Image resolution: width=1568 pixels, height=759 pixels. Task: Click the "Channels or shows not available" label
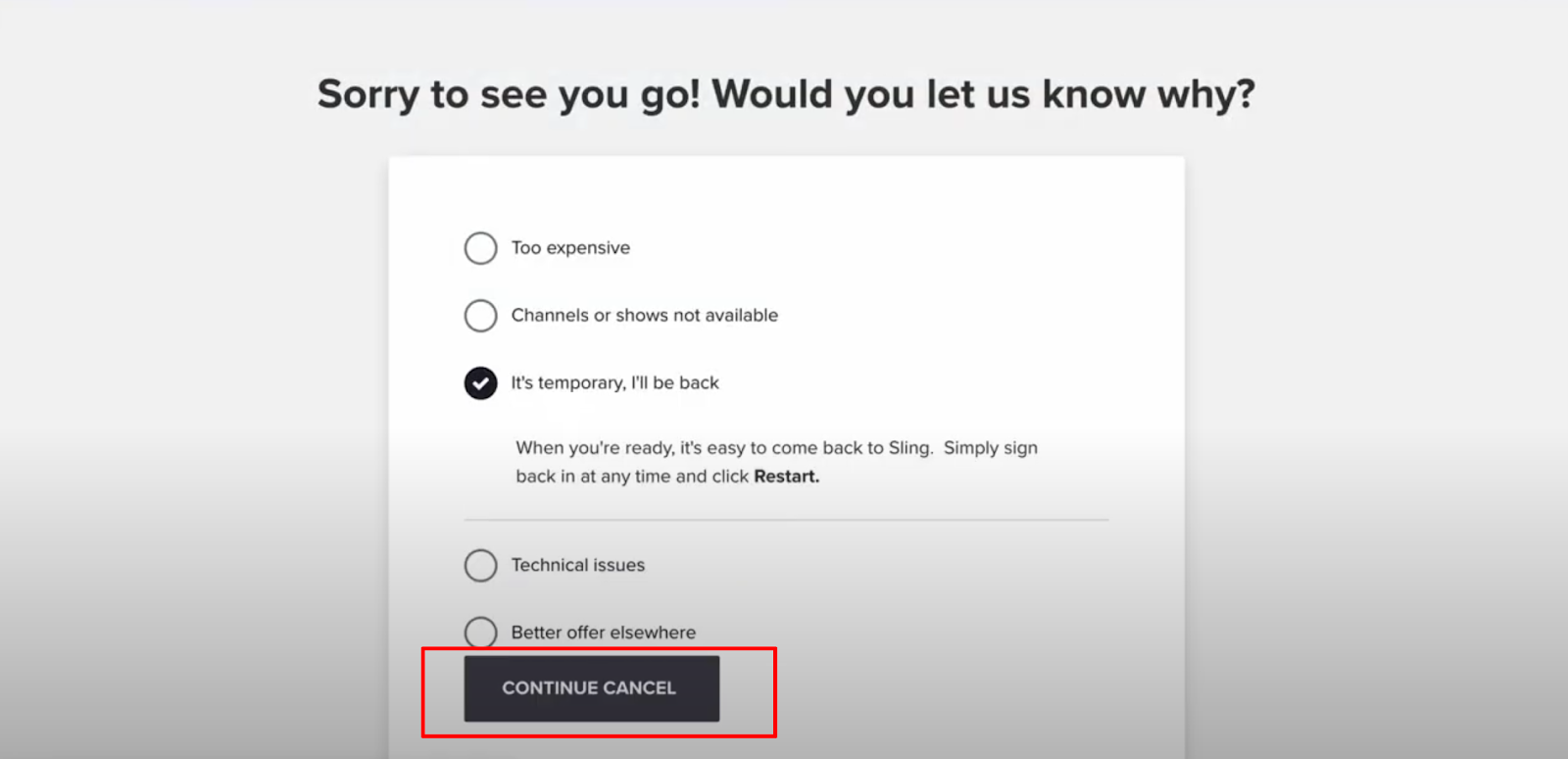[645, 316]
